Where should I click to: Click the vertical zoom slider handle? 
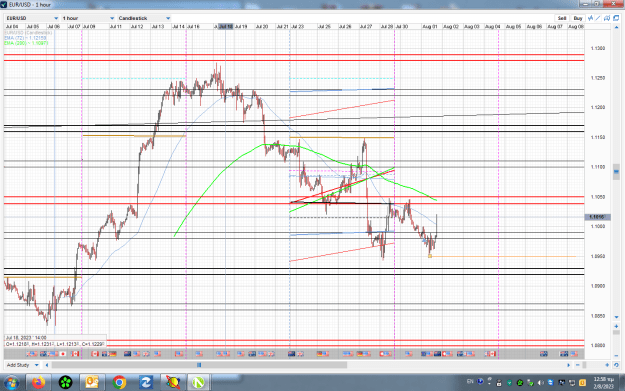pos(616,332)
